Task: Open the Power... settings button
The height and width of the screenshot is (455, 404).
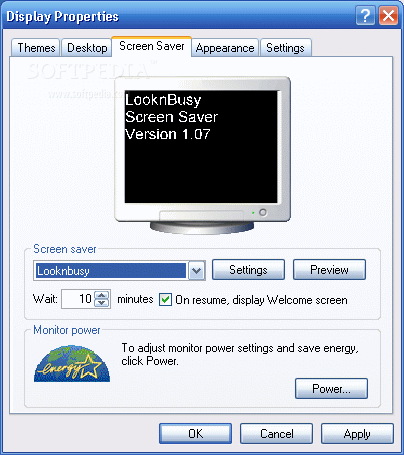Action: pos(331,389)
